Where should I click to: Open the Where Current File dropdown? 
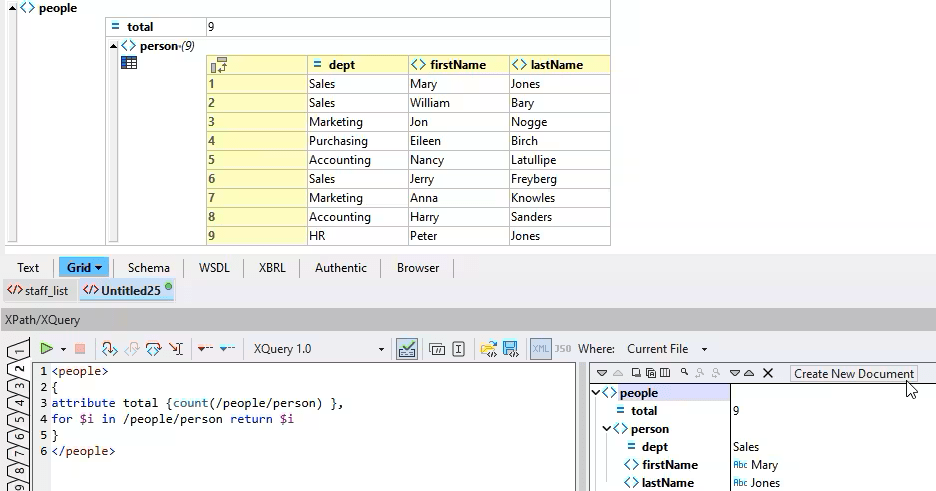coord(704,350)
